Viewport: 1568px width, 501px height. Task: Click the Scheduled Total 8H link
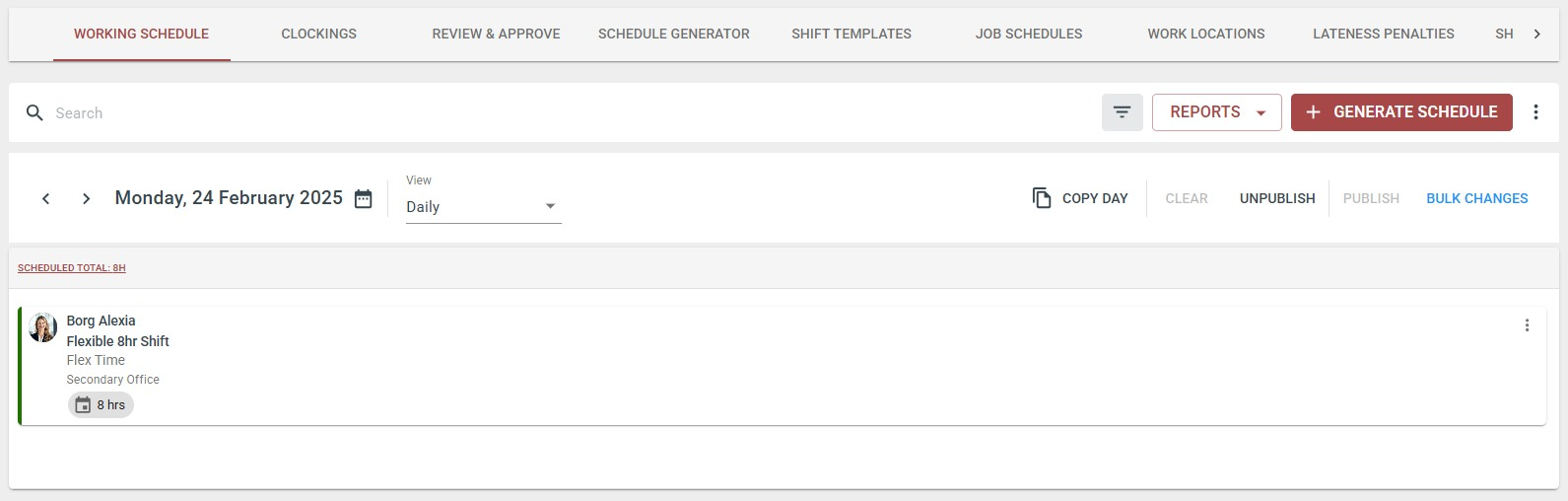coord(72,268)
